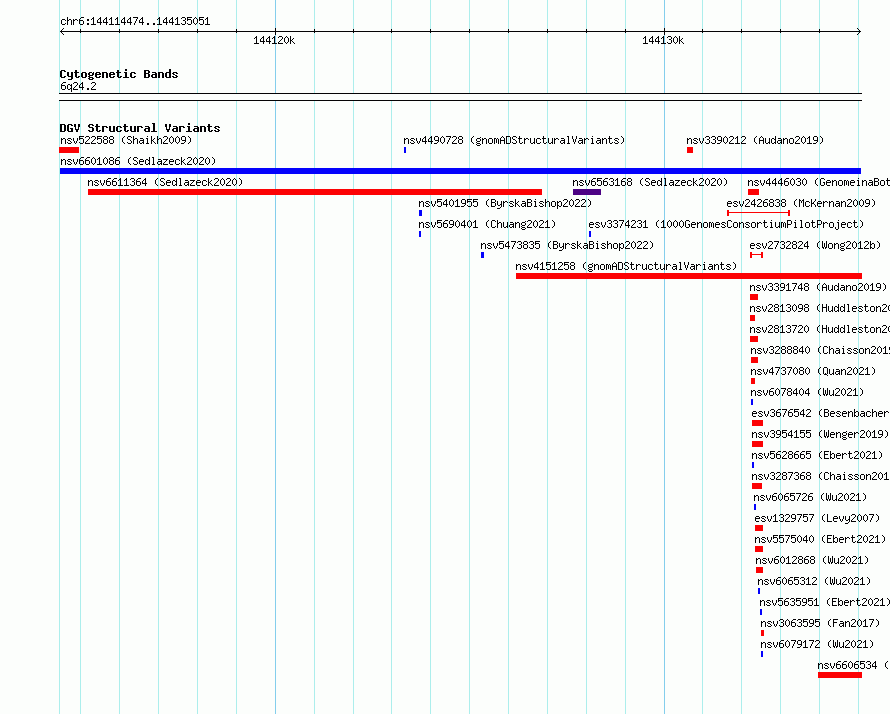Click the purple nsv6563168 variant bar

pyautogui.click(x=587, y=192)
